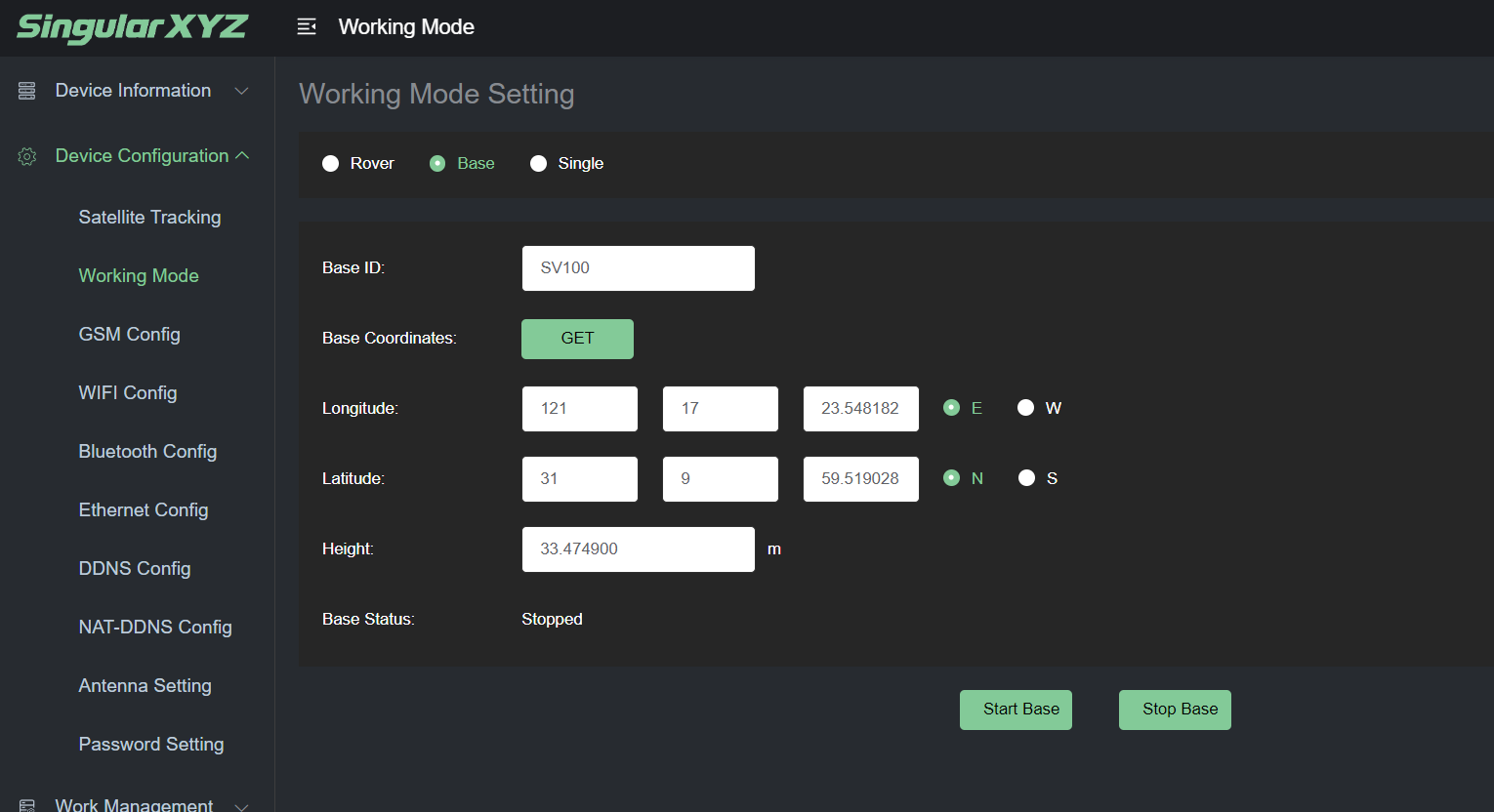Click the SingularXYZ logo
1494x812 pixels.
133,27
